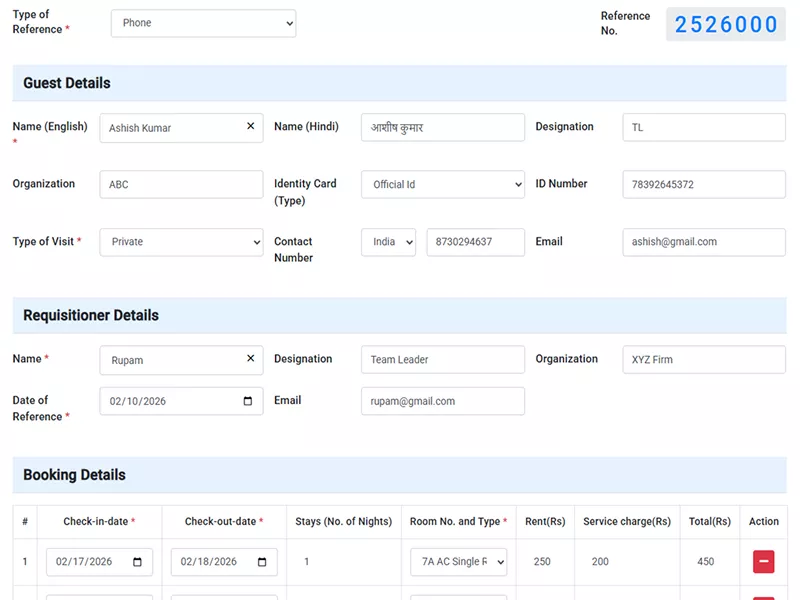This screenshot has width=800, height=600.
Task: Click the Name (Hindi) input field
Action: point(443,128)
